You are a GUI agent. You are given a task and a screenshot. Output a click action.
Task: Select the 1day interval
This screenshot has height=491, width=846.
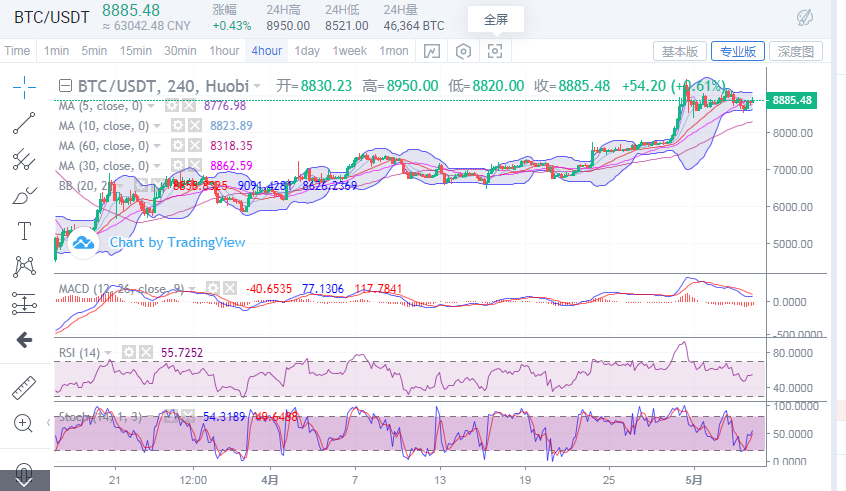tap(307, 51)
